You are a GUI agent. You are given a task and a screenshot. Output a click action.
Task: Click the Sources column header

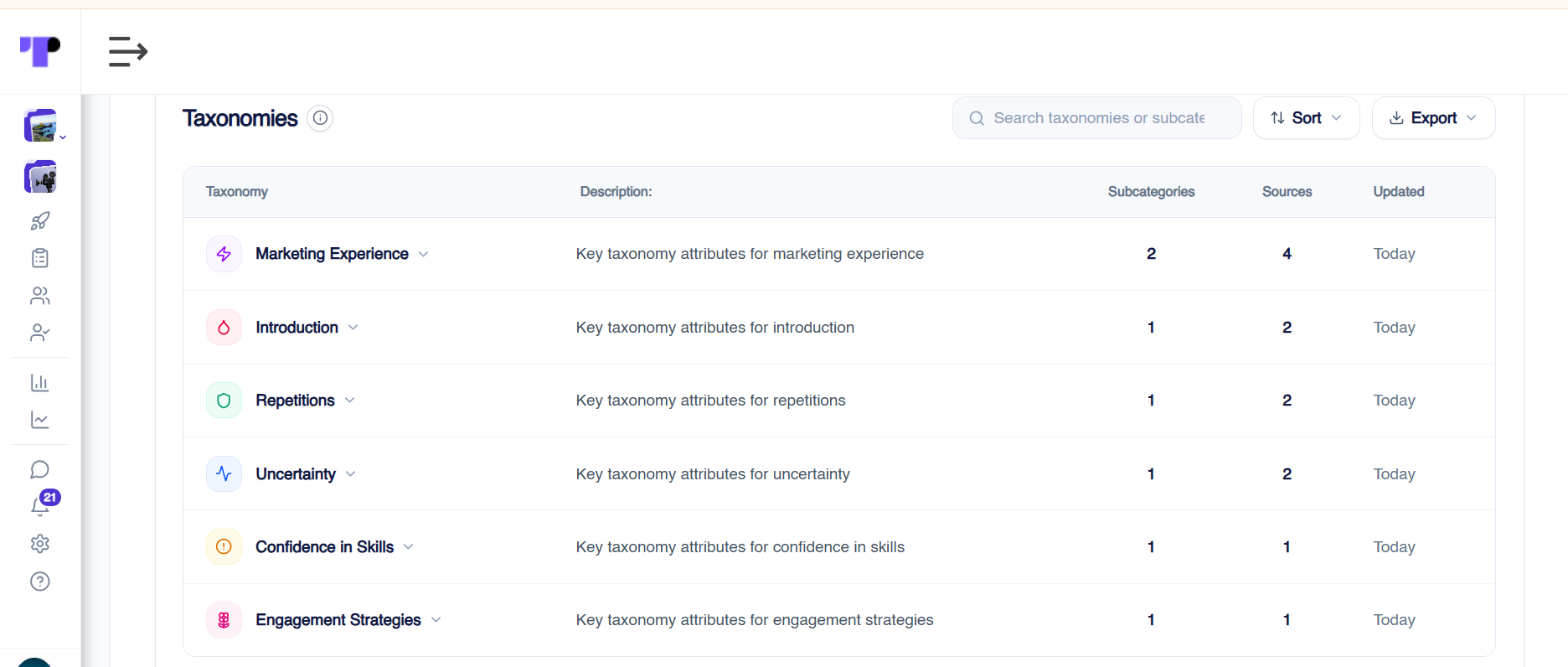coord(1287,192)
